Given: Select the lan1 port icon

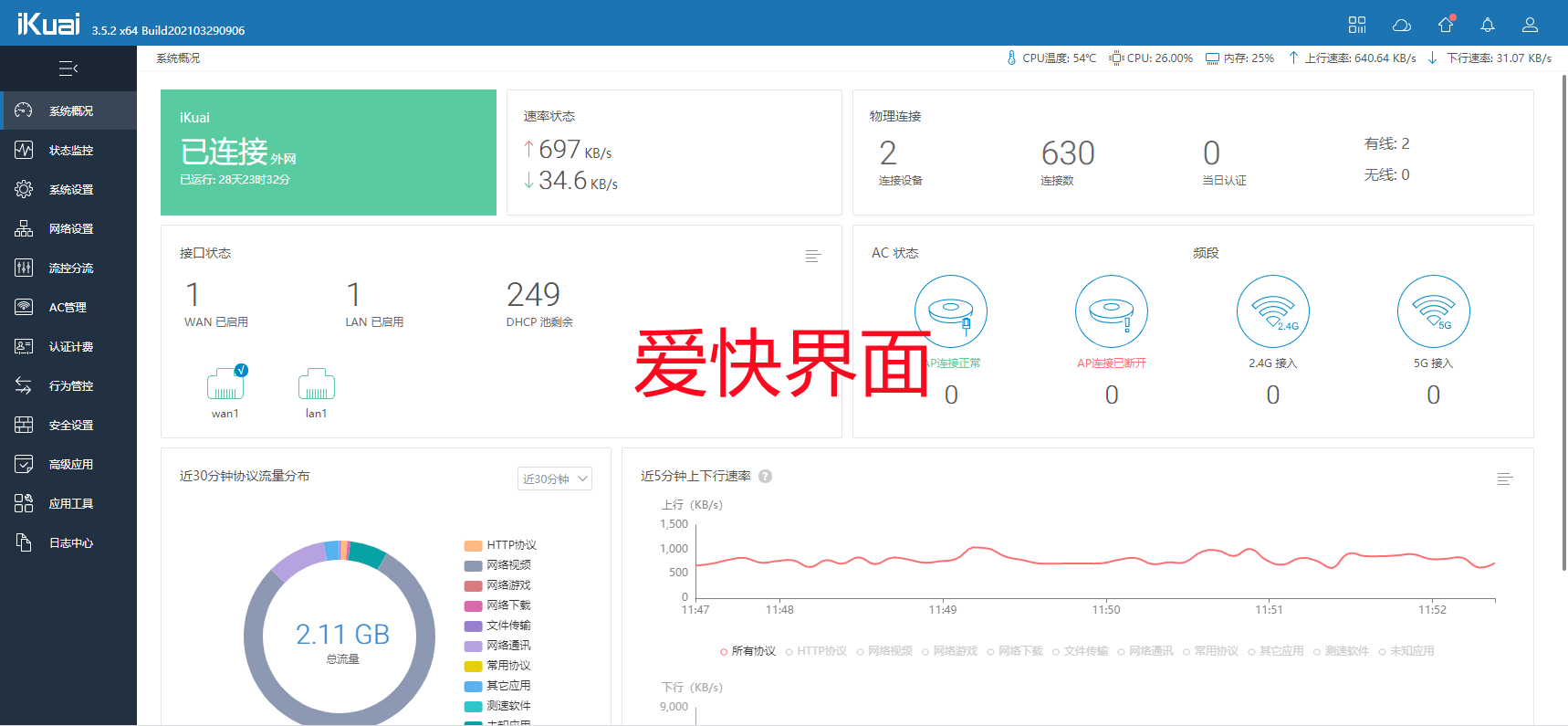Looking at the screenshot, I should [317, 384].
